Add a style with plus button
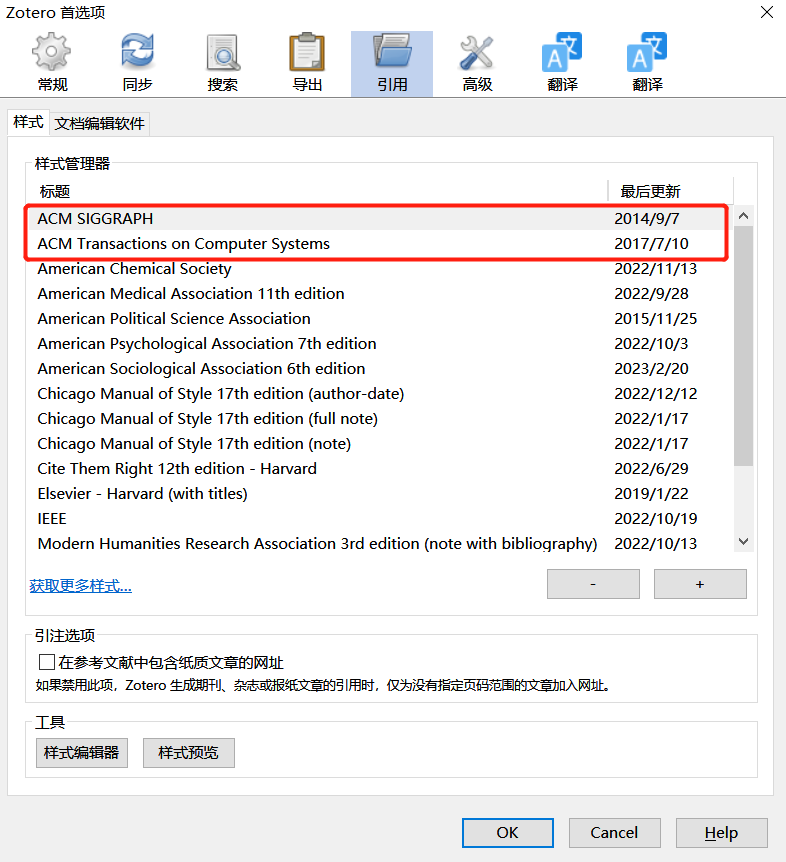The image size is (786, 862). click(x=700, y=584)
